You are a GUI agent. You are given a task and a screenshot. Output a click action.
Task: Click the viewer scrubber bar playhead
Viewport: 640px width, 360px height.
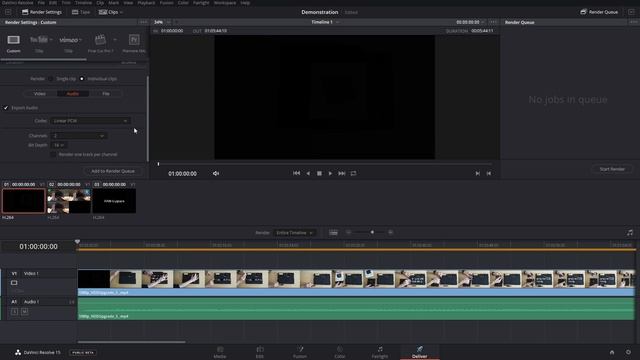(x=158, y=164)
